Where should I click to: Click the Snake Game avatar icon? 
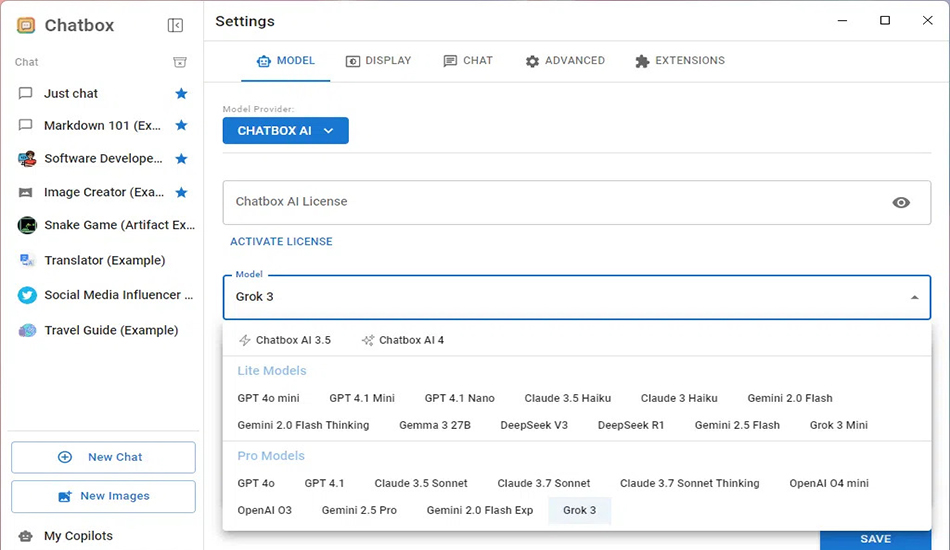coord(27,225)
